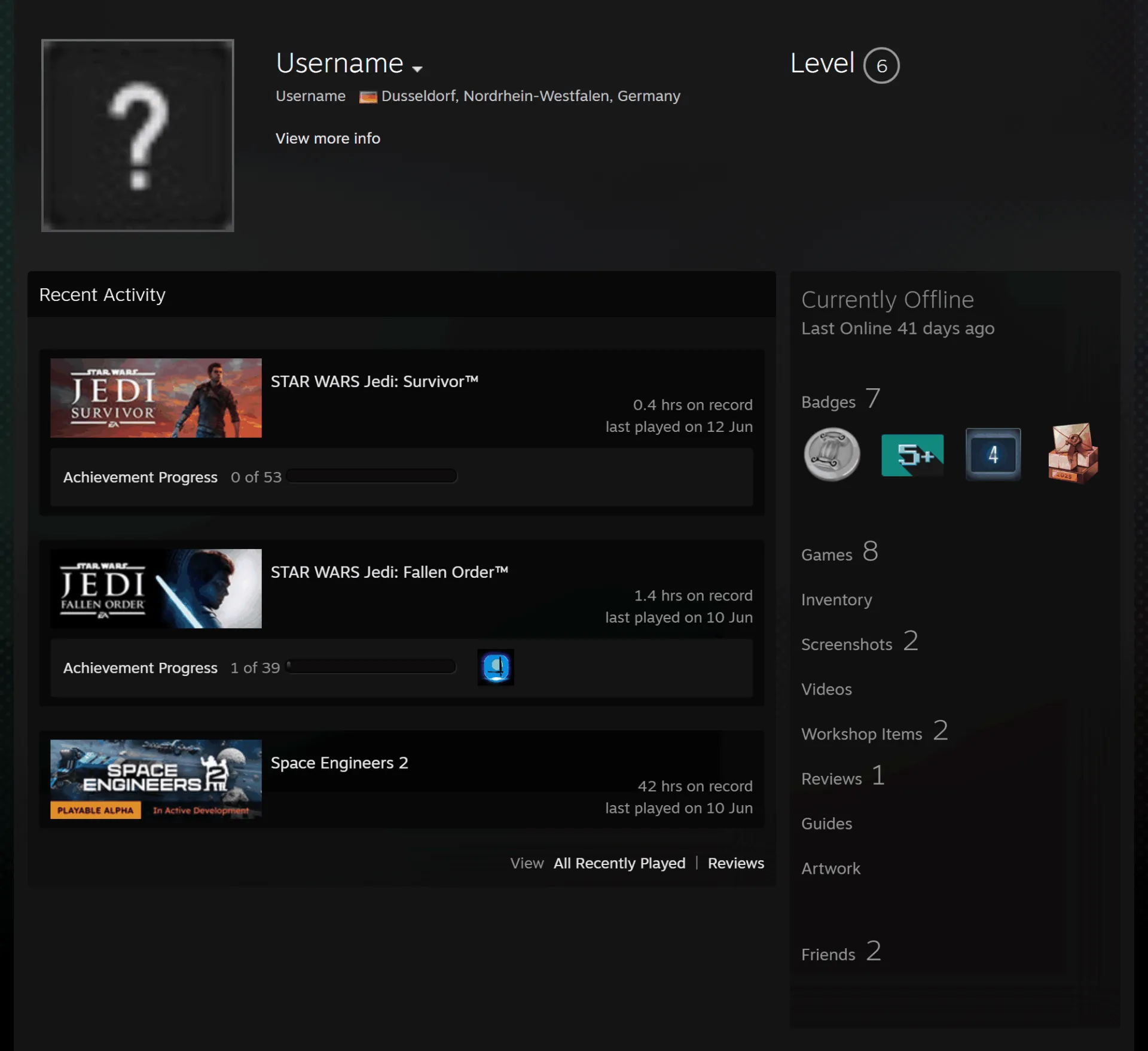Click the German flag icon
Viewport: 1148px width, 1051px height.
(x=368, y=97)
